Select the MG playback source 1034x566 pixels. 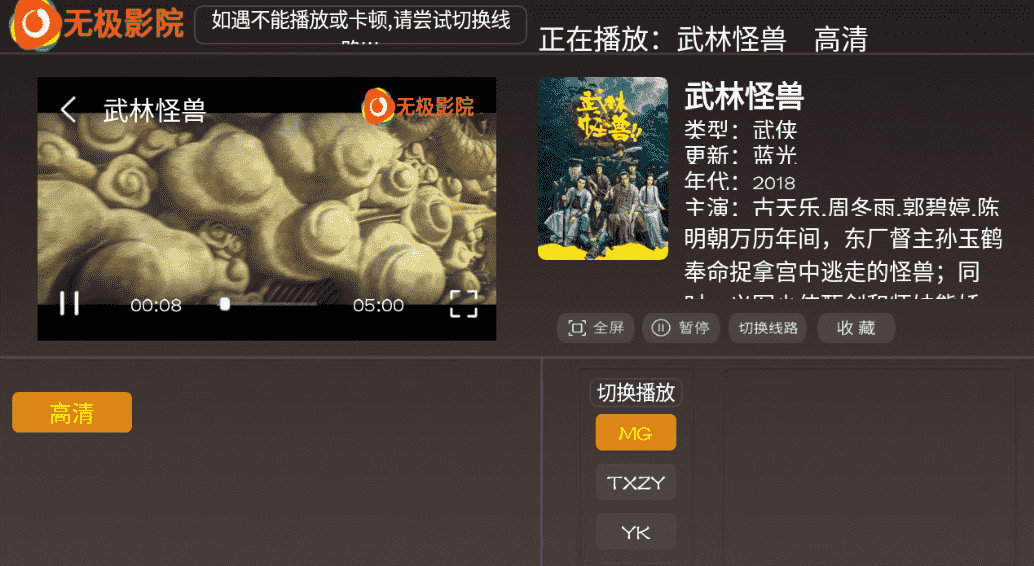click(636, 433)
